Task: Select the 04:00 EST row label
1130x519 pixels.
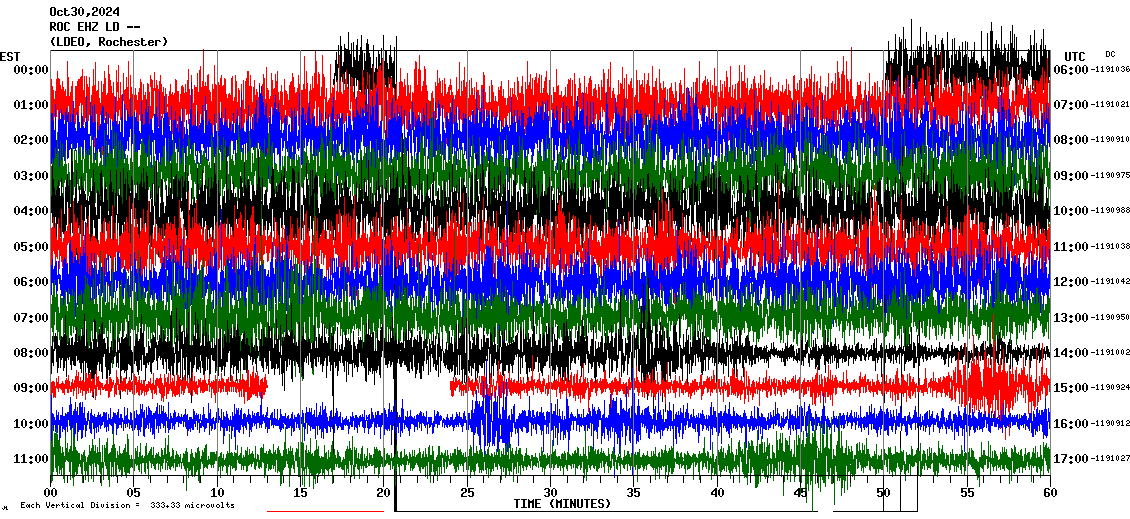Action: (x=31, y=211)
